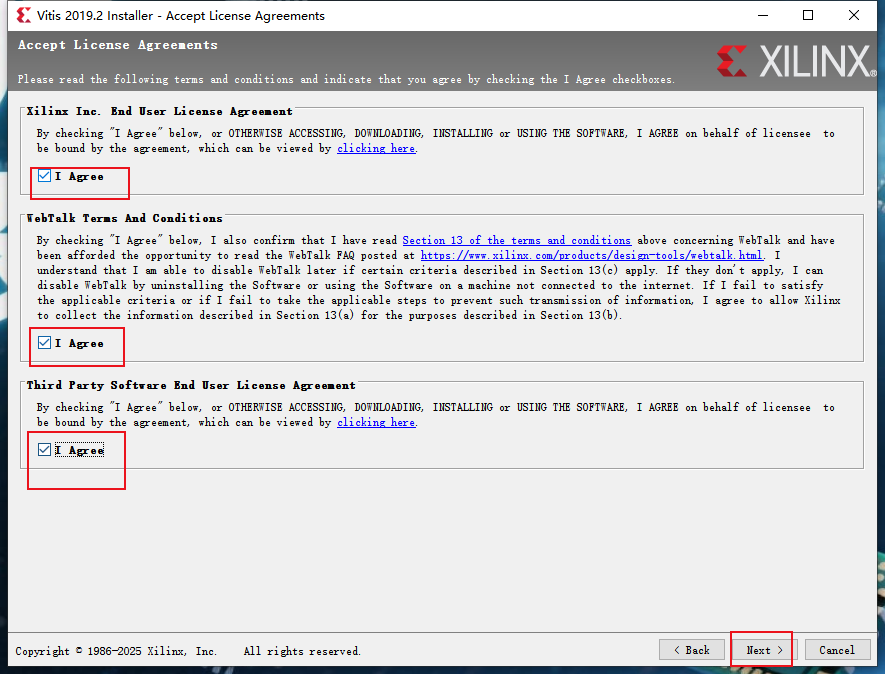Close the Vitis installer window
This screenshot has height=674, width=885.
coord(854,15)
